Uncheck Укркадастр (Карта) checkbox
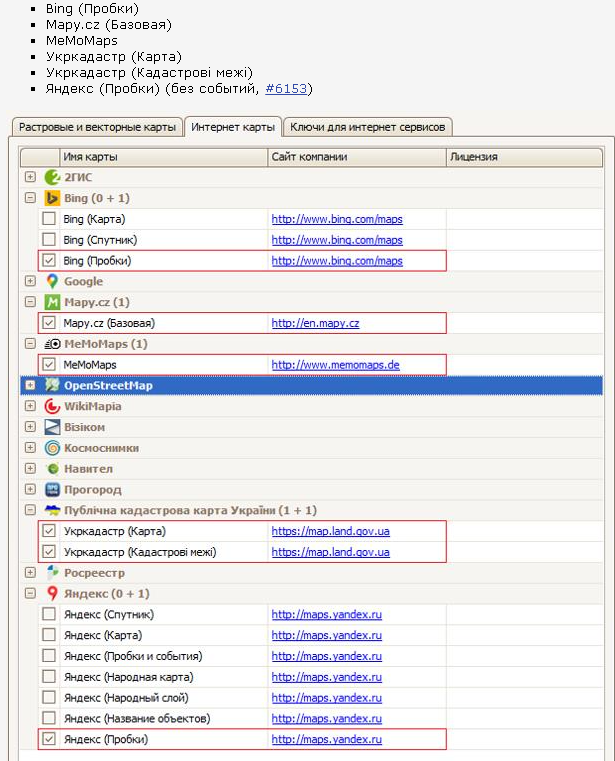615x761 pixels. (x=49, y=531)
